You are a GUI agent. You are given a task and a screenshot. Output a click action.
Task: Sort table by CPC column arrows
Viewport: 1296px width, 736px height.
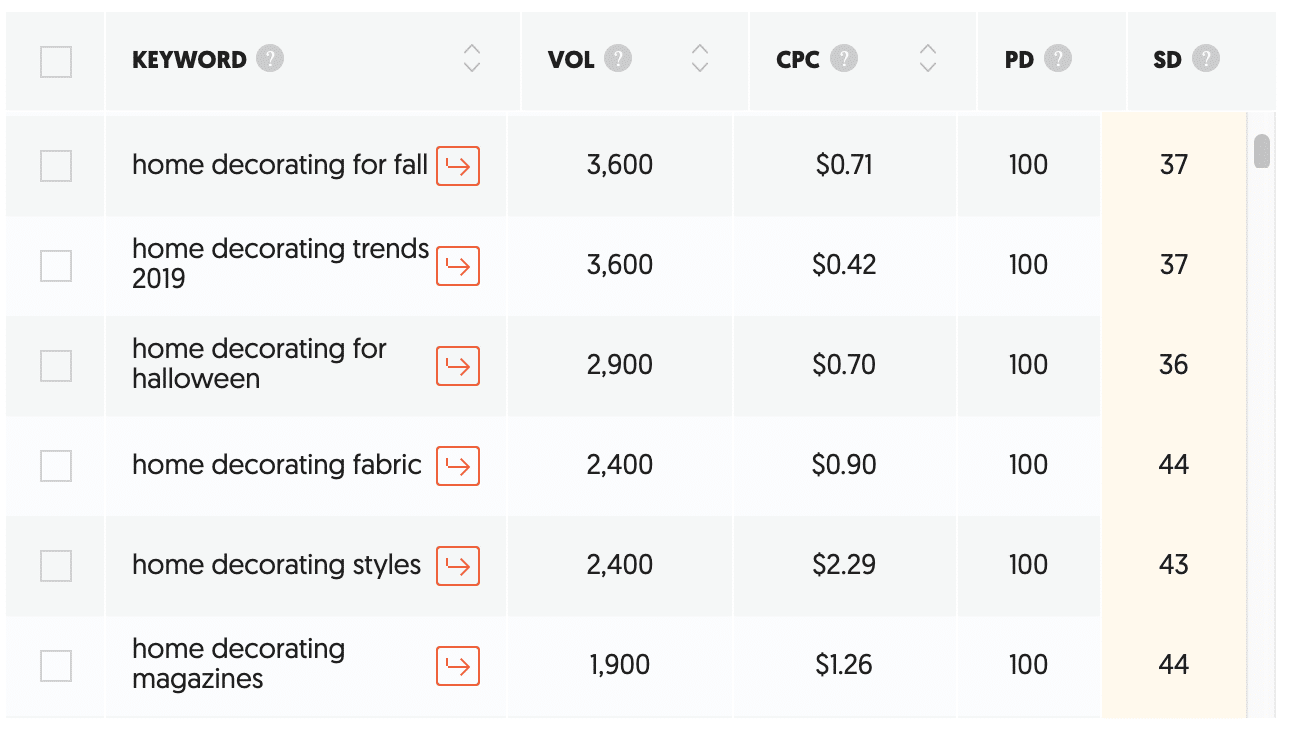coord(928,59)
